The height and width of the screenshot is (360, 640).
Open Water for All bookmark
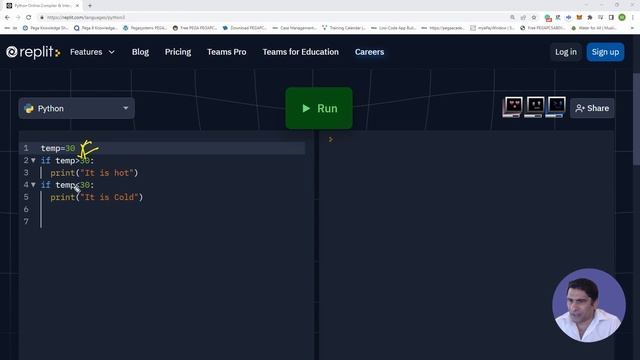click(594, 28)
